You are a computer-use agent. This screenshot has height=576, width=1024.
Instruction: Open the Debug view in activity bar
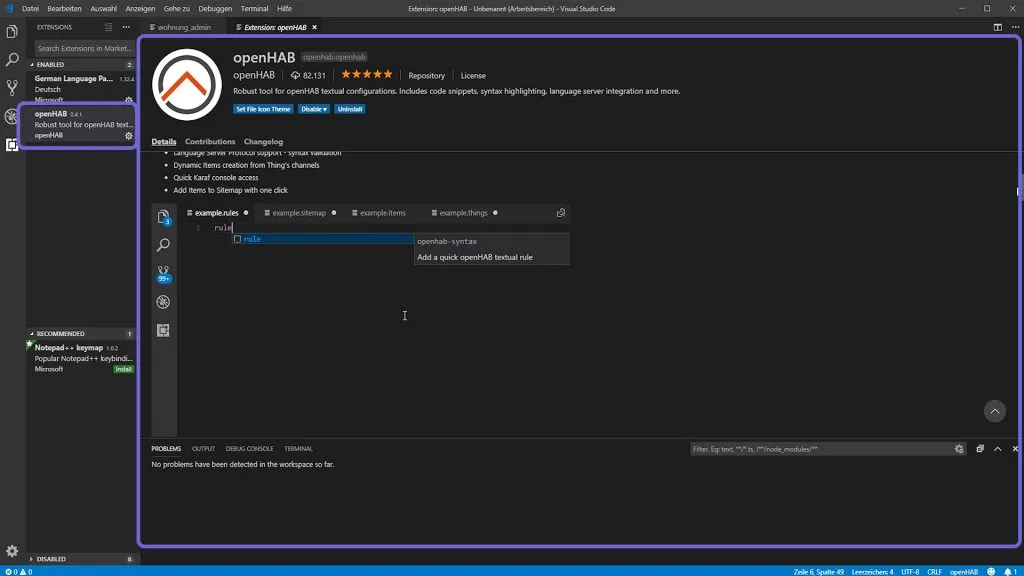tap(12, 116)
